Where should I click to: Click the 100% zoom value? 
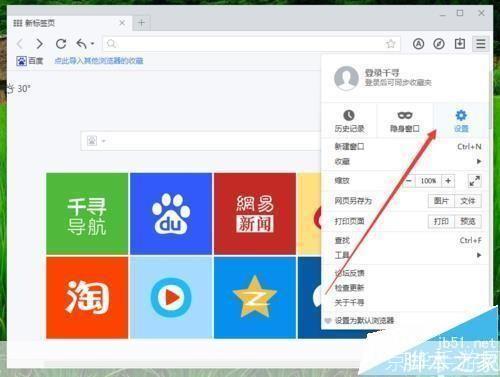click(x=428, y=181)
